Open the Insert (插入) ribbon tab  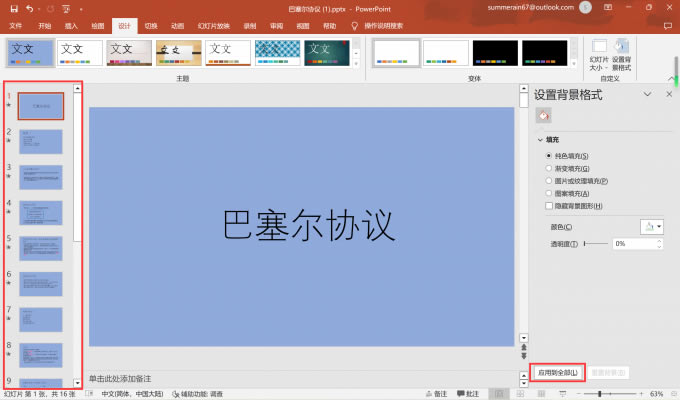(71, 24)
